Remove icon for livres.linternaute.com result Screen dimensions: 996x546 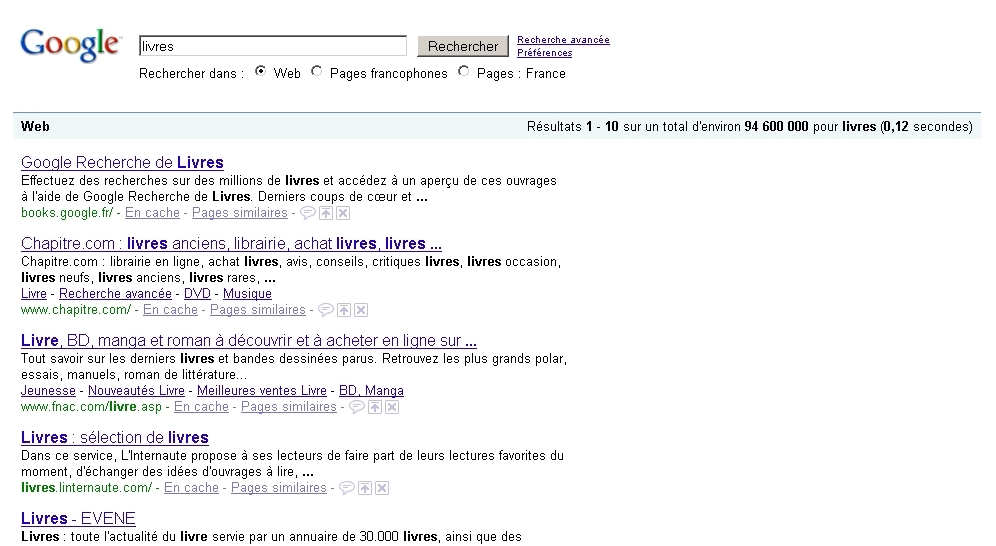click(x=382, y=488)
